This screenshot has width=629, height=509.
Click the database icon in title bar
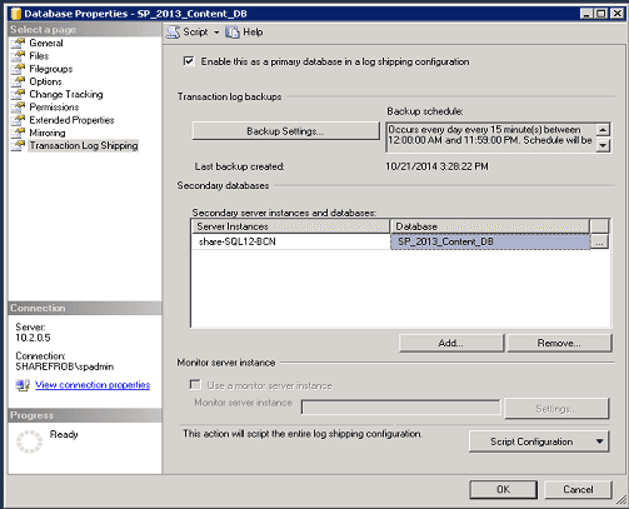click(x=16, y=14)
